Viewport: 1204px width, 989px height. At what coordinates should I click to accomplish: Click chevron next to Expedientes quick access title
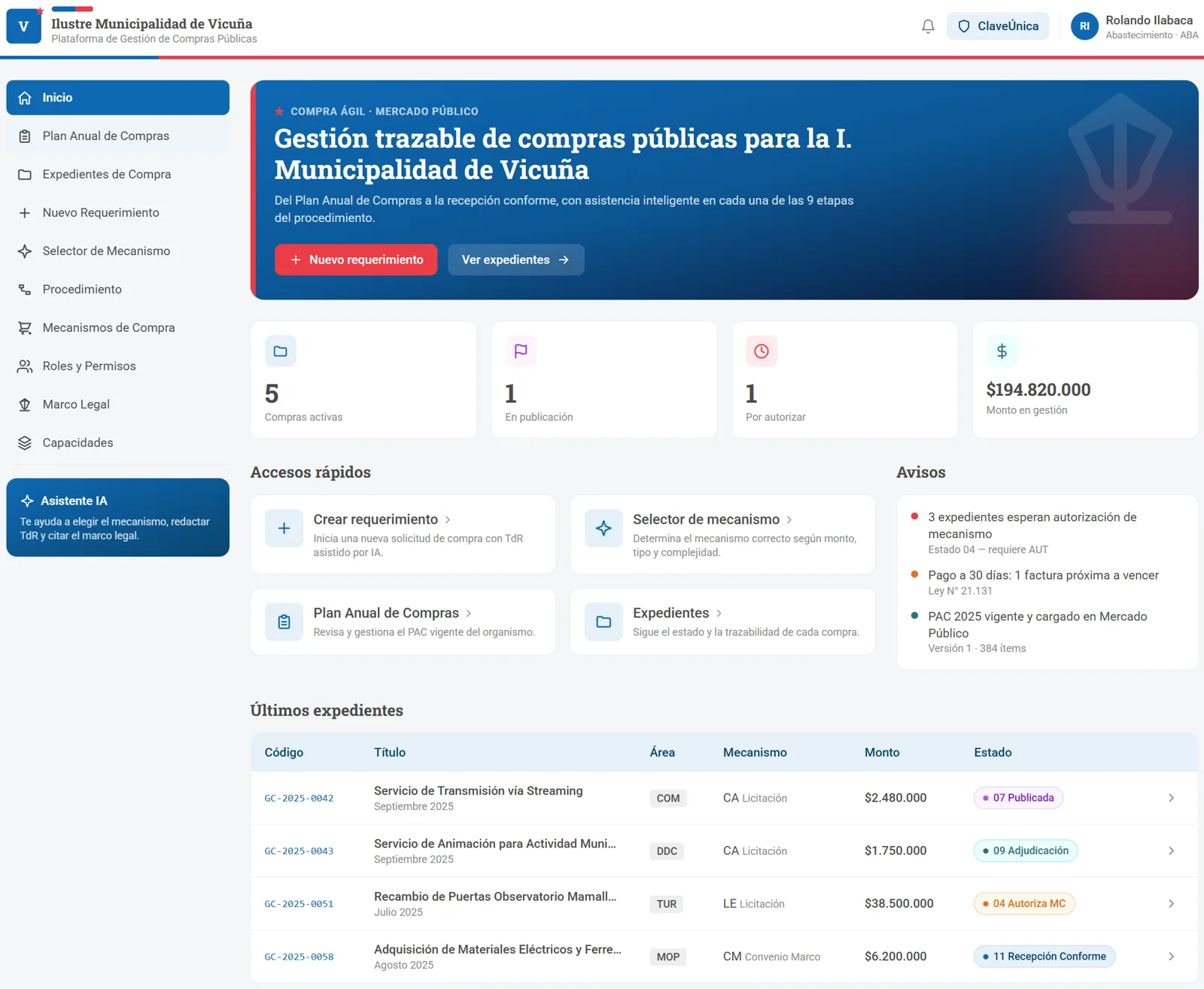pyautogui.click(x=719, y=613)
